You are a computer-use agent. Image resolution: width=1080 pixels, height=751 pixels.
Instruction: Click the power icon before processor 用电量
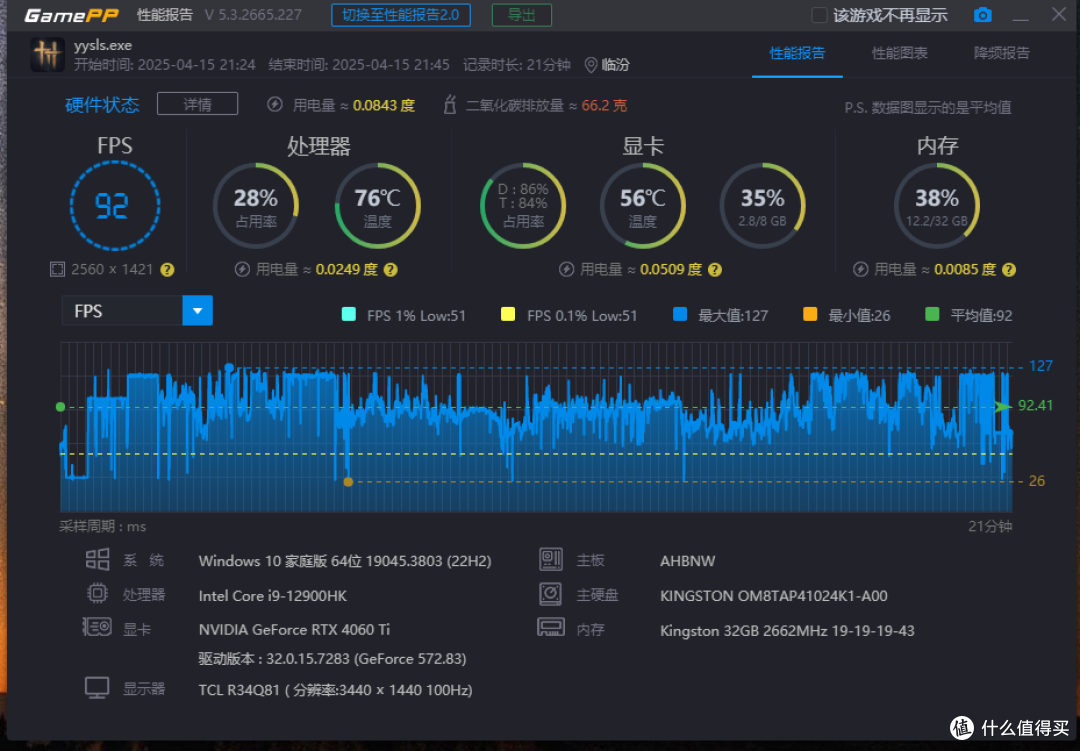click(242, 269)
